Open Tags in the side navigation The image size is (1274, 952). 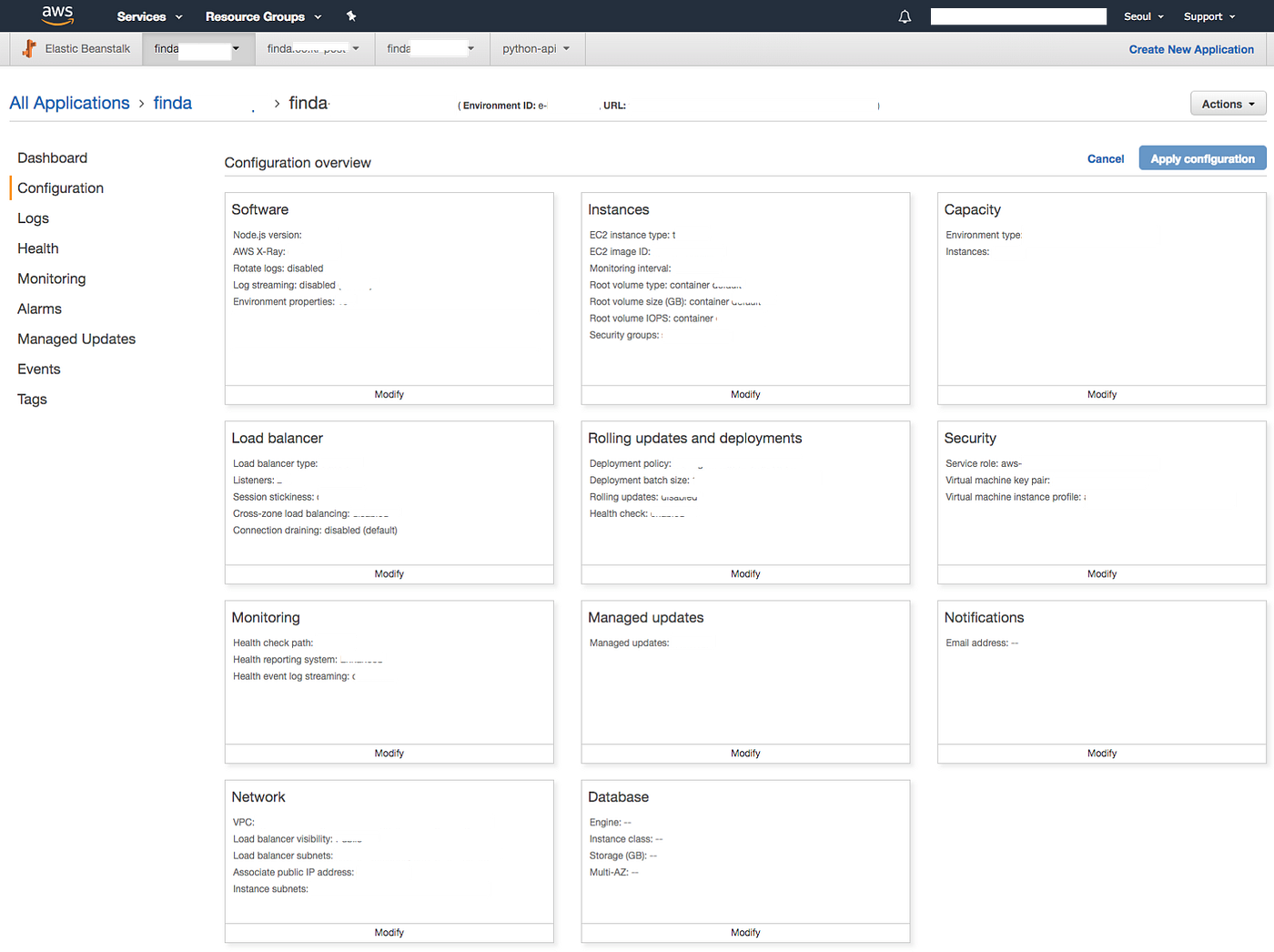(33, 399)
